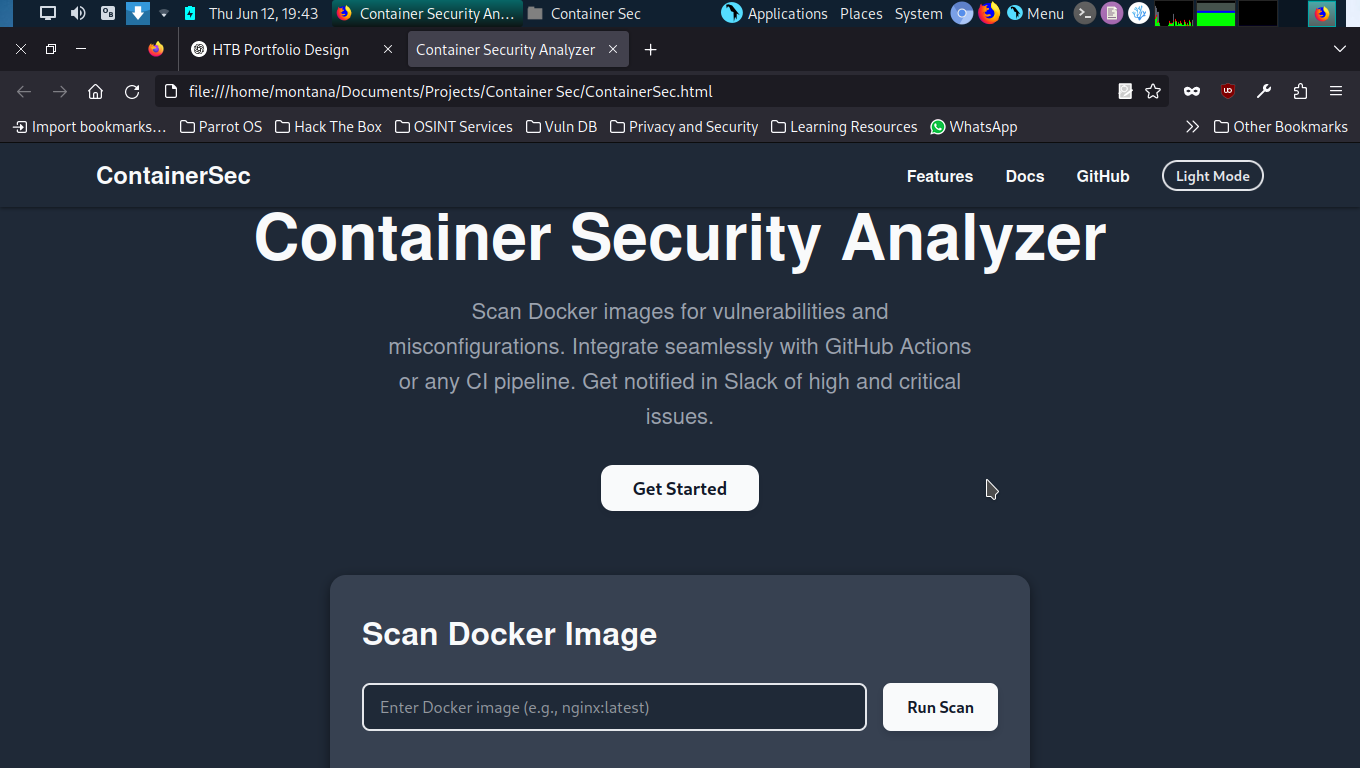This screenshot has height=768, width=1360.
Task: Select Container Security An... taskbar window
Action: (427, 13)
